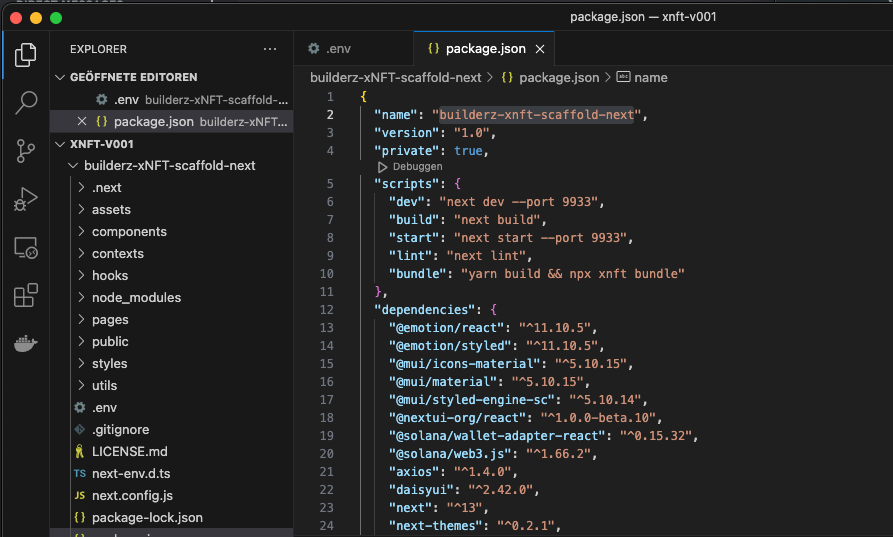
Task: Click braces icon of package-lock.json
Action: [x=80, y=517]
